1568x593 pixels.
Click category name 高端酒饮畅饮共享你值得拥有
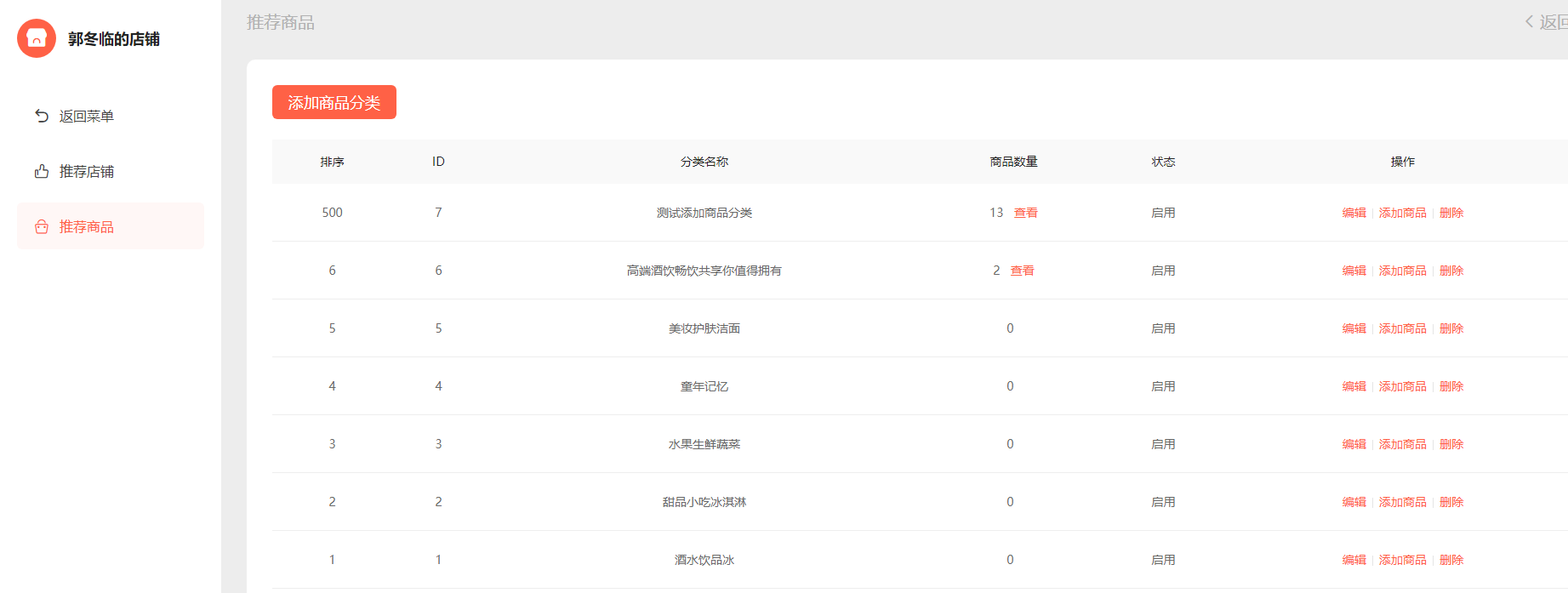click(704, 271)
